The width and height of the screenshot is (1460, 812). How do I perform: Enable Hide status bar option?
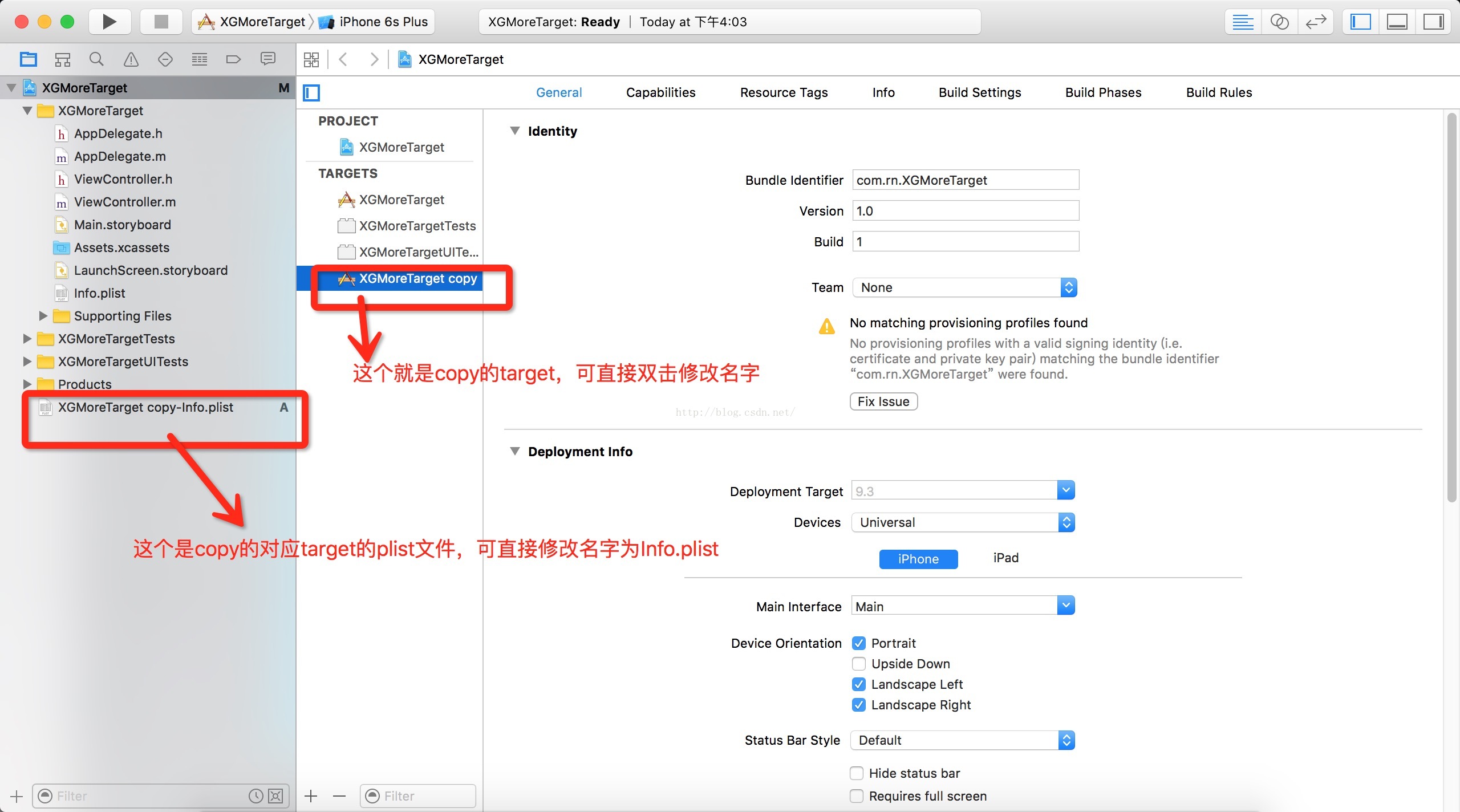[857, 773]
